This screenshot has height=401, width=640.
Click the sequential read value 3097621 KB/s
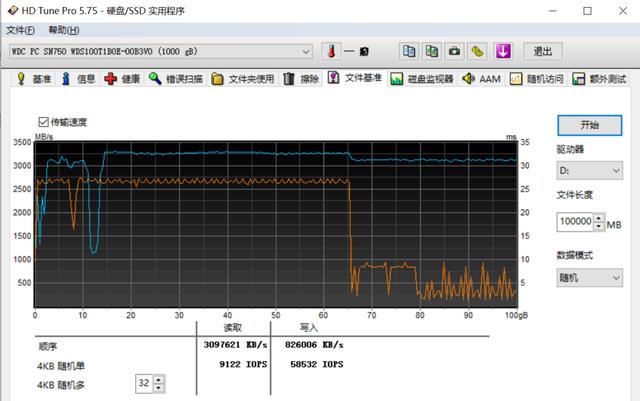(235, 345)
